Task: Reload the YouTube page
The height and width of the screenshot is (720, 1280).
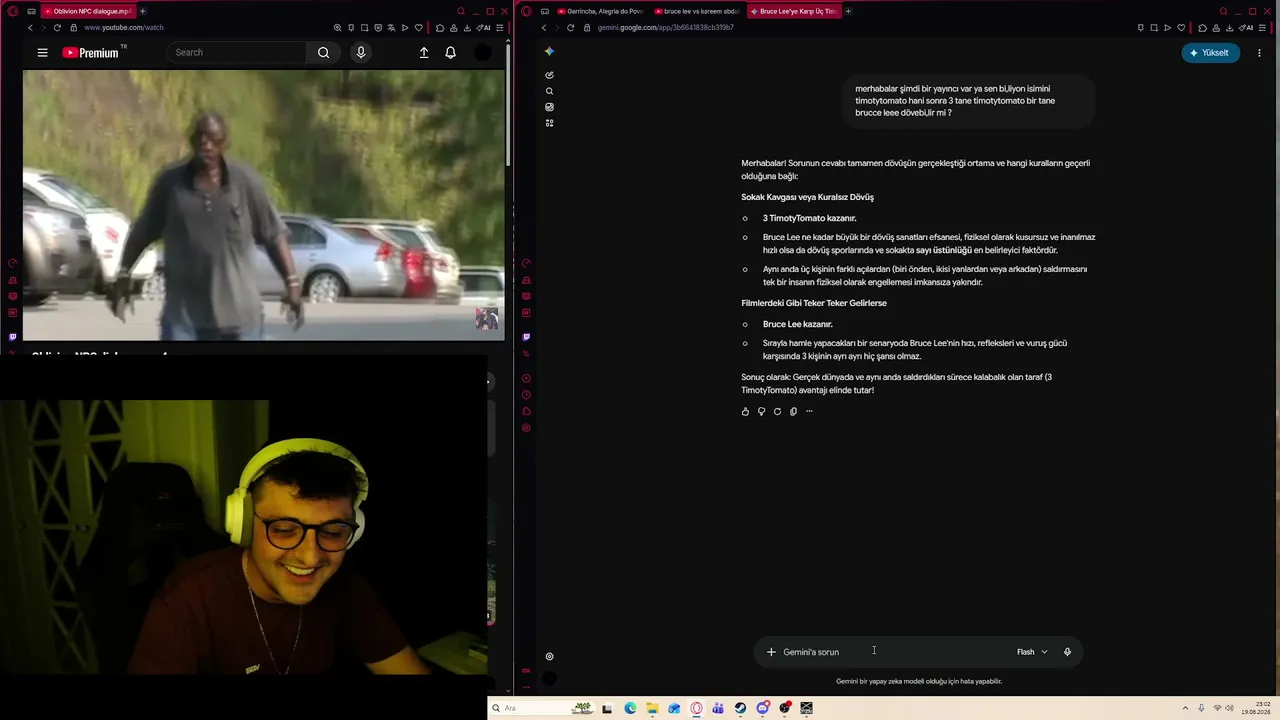Action: tap(57, 28)
